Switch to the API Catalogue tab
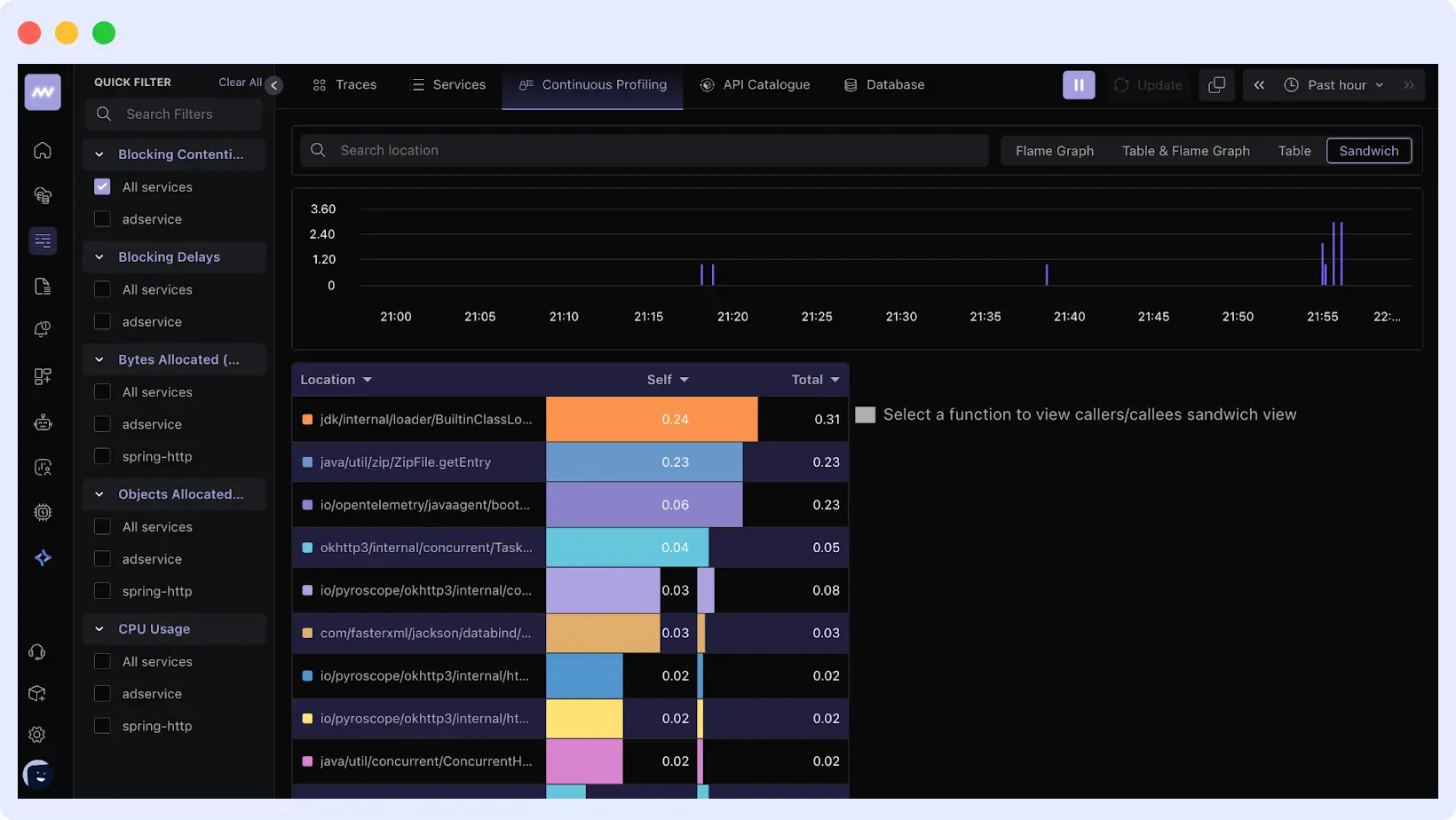The height and width of the screenshot is (820, 1456). (x=756, y=84)
